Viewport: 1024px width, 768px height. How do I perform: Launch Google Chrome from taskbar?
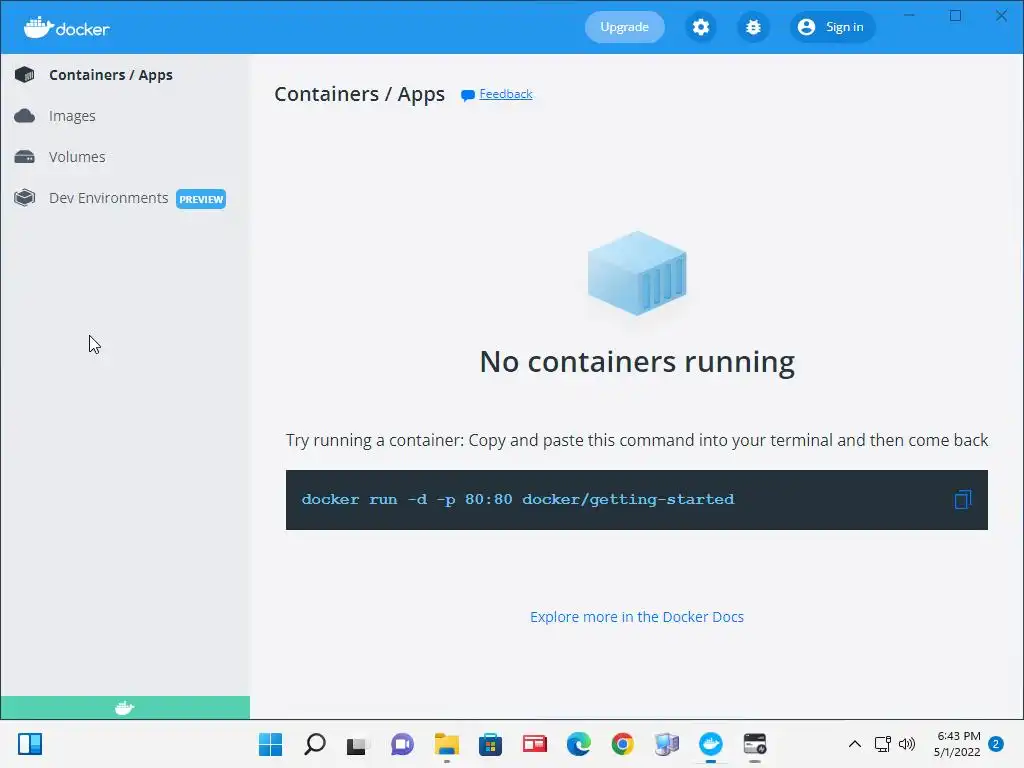[622, 744]
